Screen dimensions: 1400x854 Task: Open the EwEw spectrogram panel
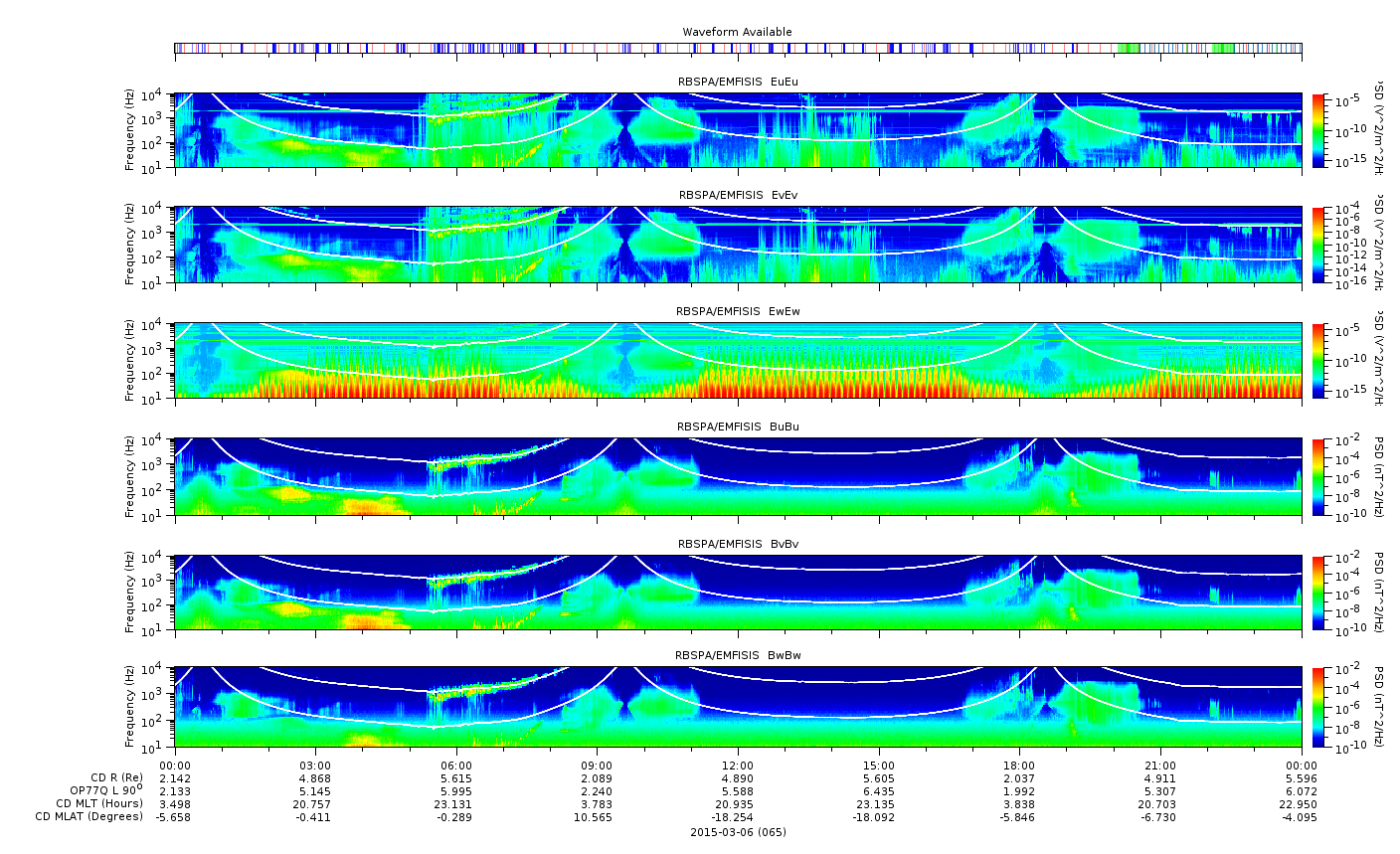point(738,361)
